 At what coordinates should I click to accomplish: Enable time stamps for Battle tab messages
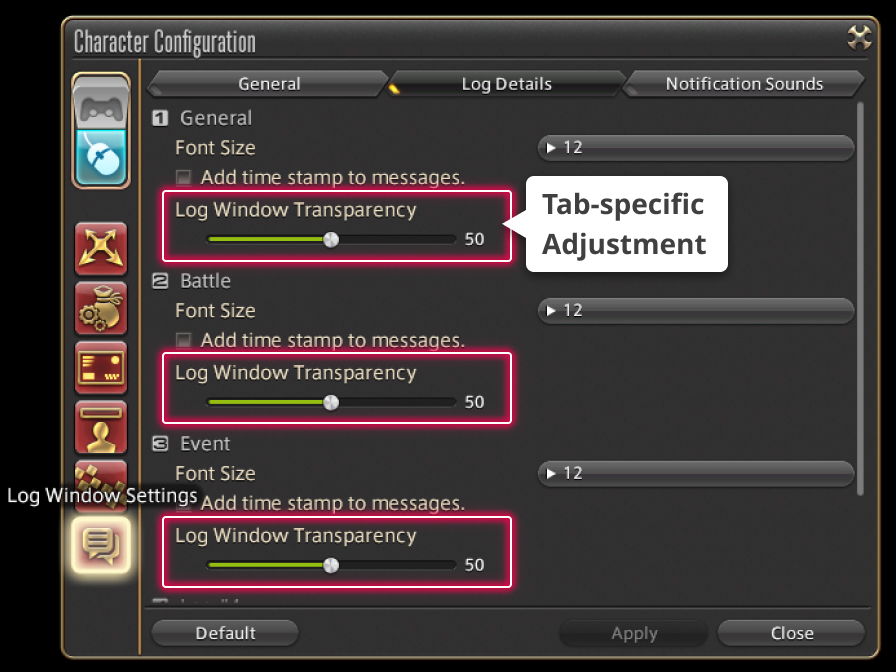[x=183, y=341]
